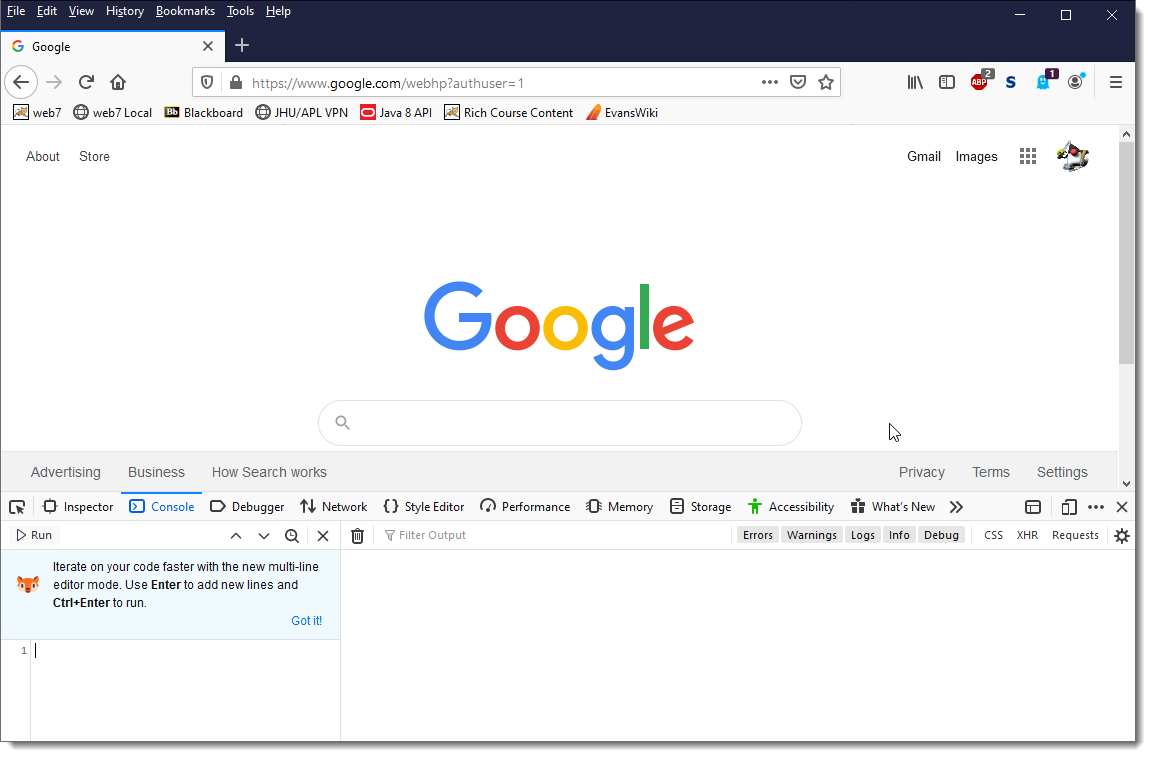Open Google Images link
This screenshot has width=1151, height=757.
pos(976,156)
